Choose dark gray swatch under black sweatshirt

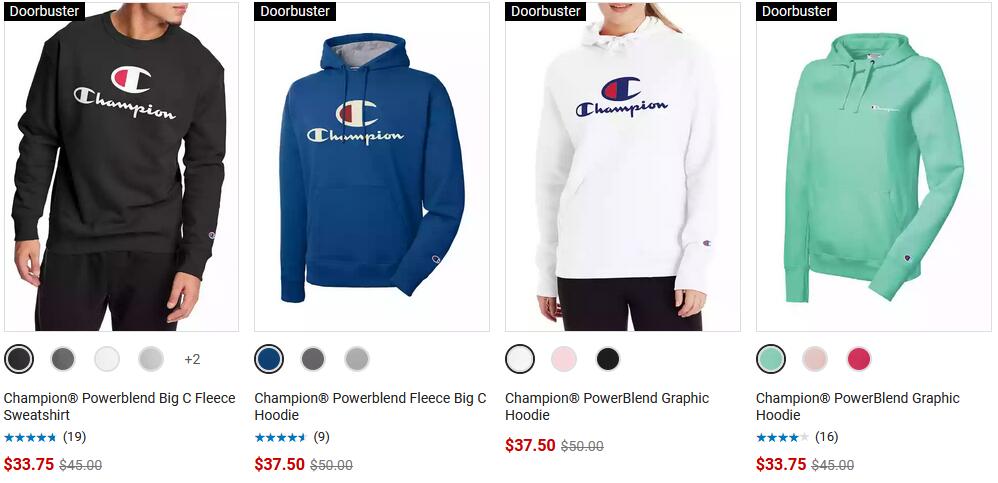63,359
